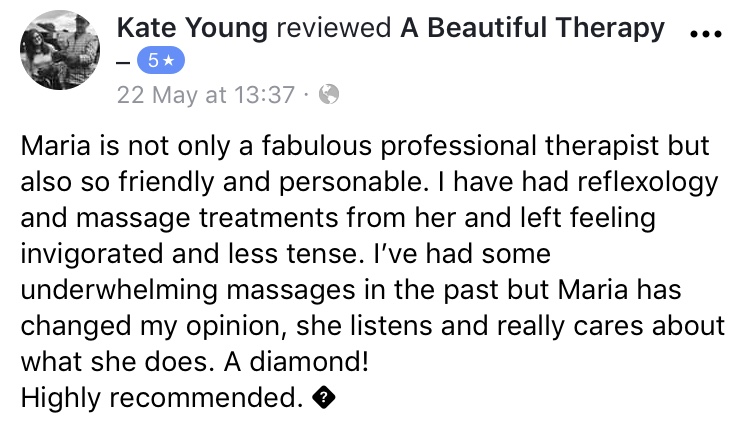
Task: Click the dash before the rating badge
Action: [124, 63]
